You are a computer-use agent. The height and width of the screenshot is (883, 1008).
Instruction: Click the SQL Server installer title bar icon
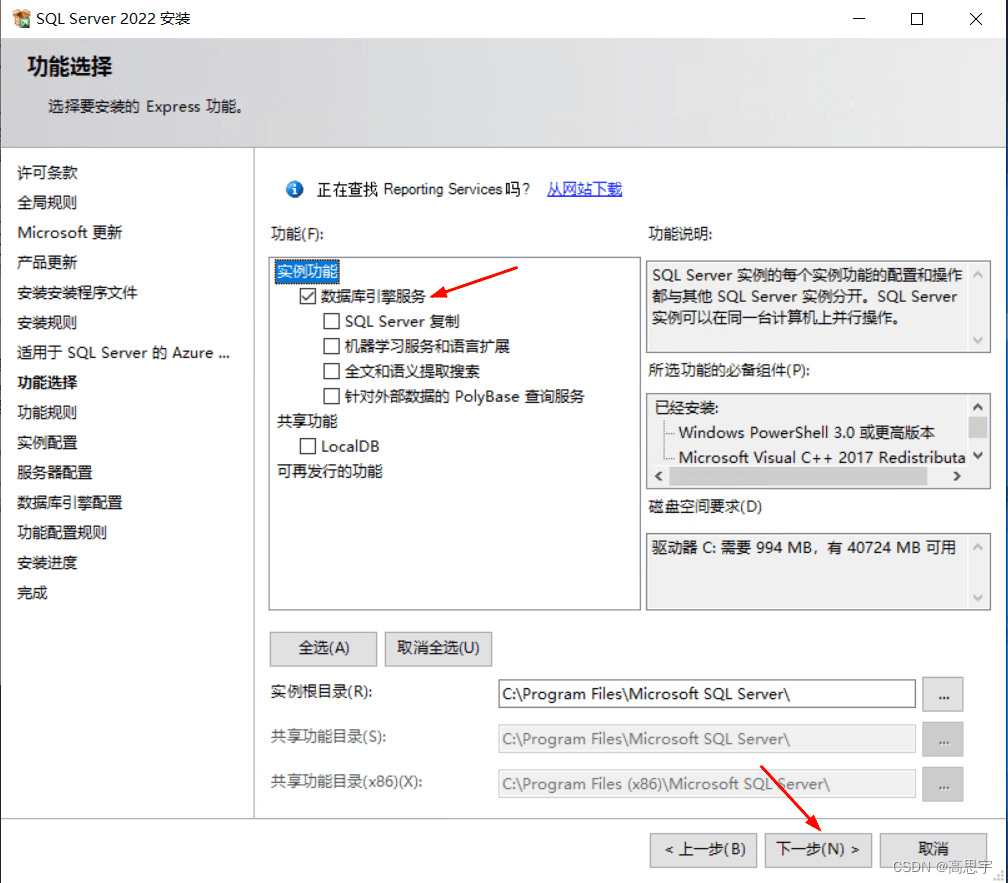point(21,18)
